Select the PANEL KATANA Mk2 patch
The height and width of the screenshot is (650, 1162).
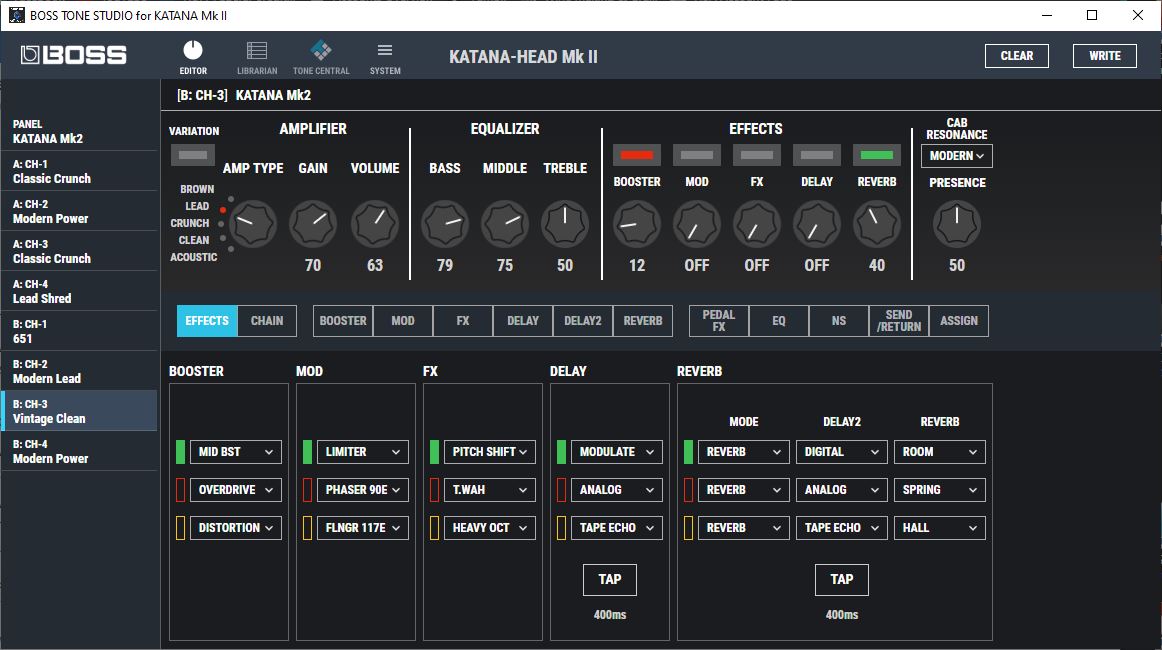(79, 131)
